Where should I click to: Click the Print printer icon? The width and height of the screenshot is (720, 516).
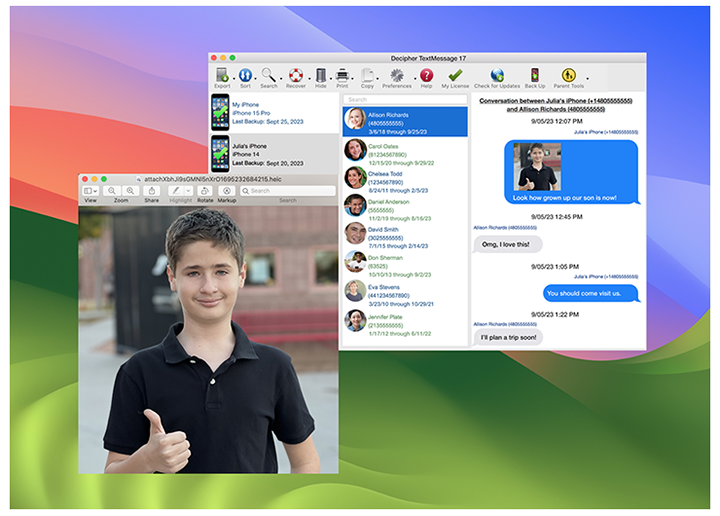tap(342, 75)
